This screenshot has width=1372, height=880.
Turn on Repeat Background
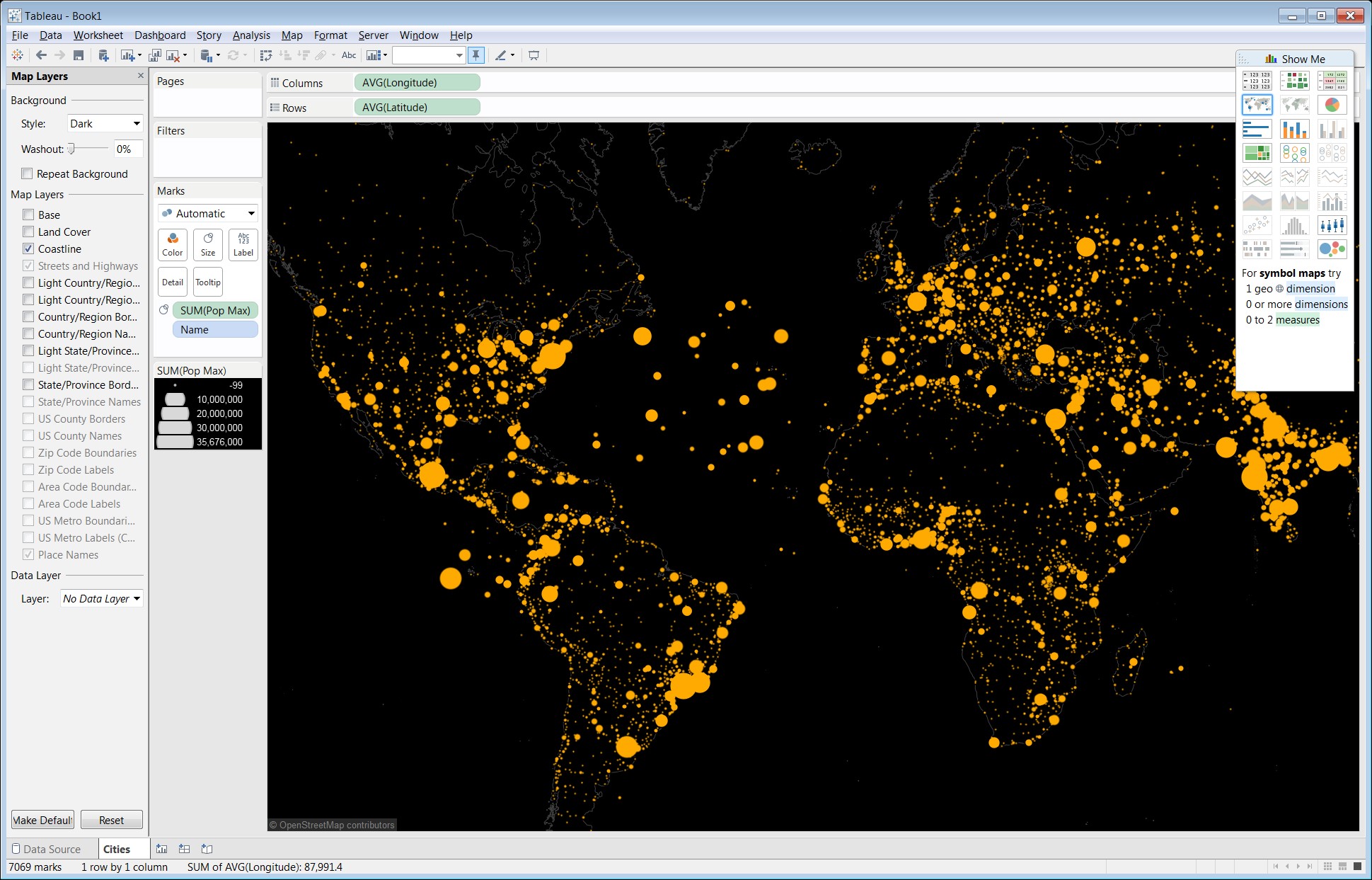pos(27,173)
